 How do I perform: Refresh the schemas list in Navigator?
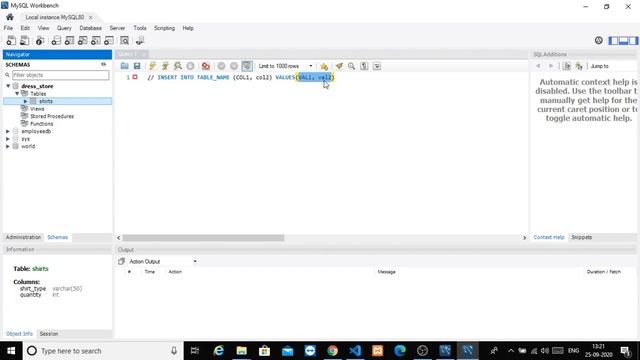tap(104, 64)
